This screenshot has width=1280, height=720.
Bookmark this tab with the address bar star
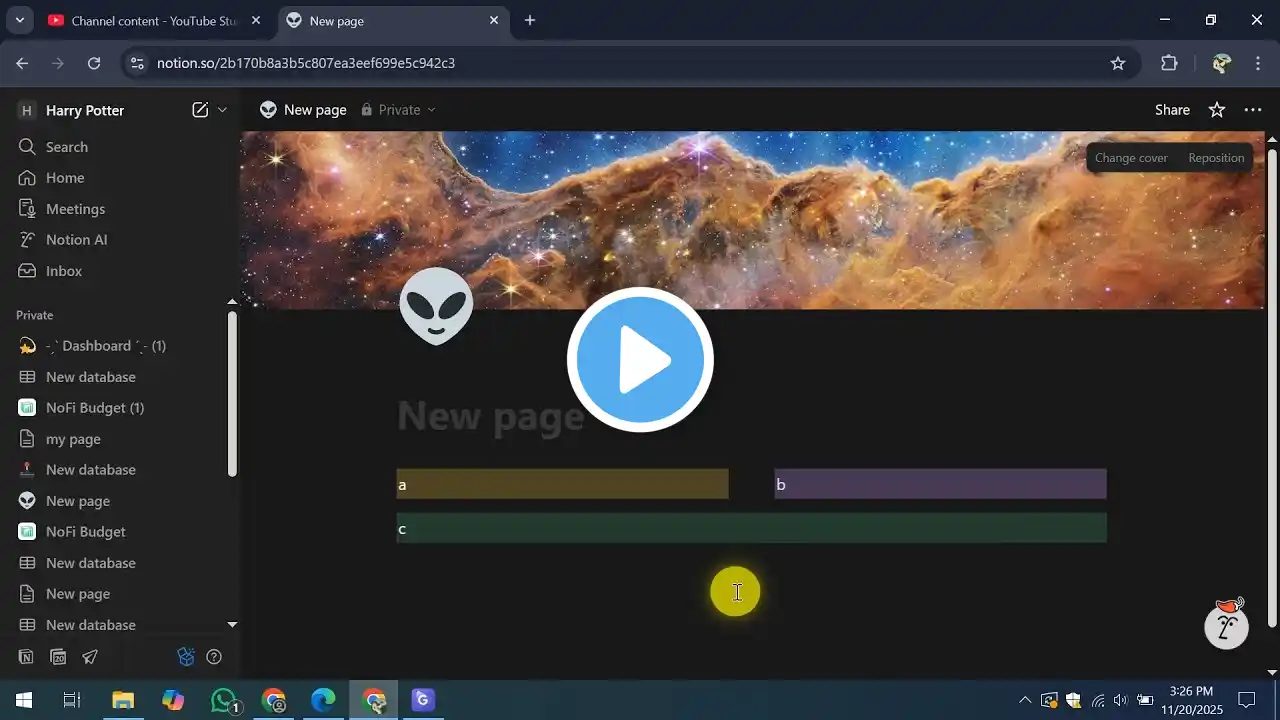(x=1118, y=63)
